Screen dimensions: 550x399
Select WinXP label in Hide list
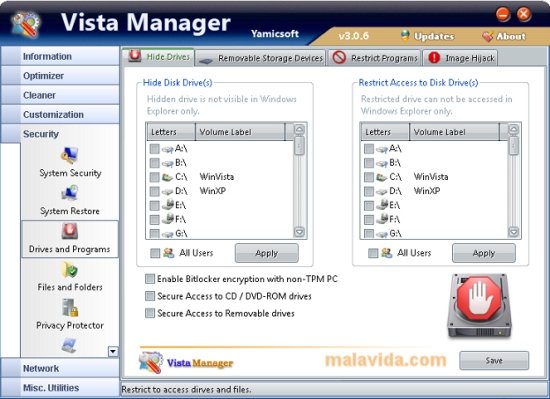click(213, 191)
